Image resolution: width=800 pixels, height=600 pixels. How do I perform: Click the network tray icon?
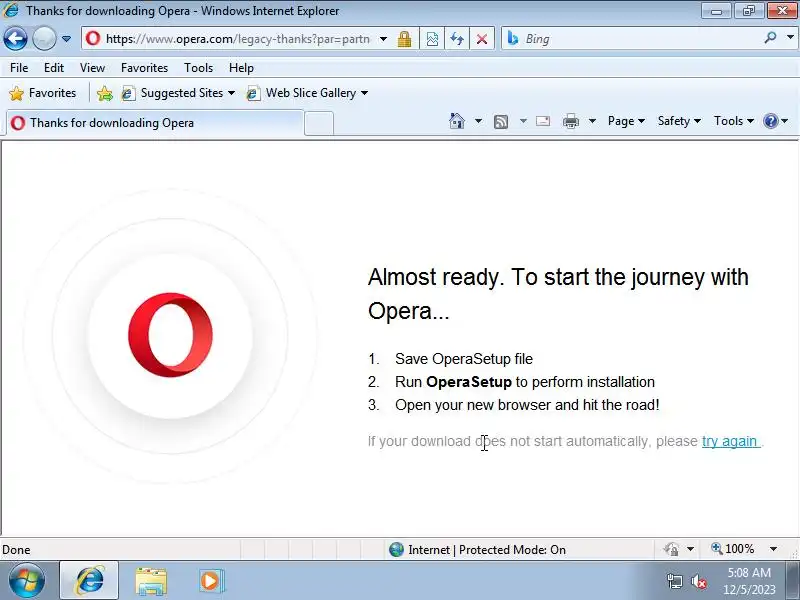674,581
